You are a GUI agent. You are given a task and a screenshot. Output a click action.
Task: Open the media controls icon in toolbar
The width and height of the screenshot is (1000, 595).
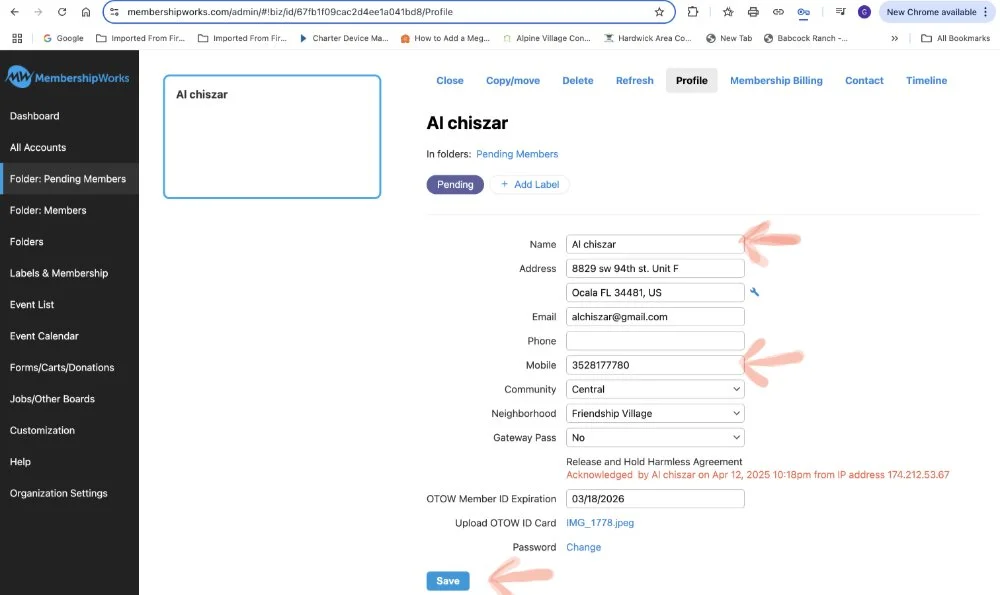(x=840, y=11)
